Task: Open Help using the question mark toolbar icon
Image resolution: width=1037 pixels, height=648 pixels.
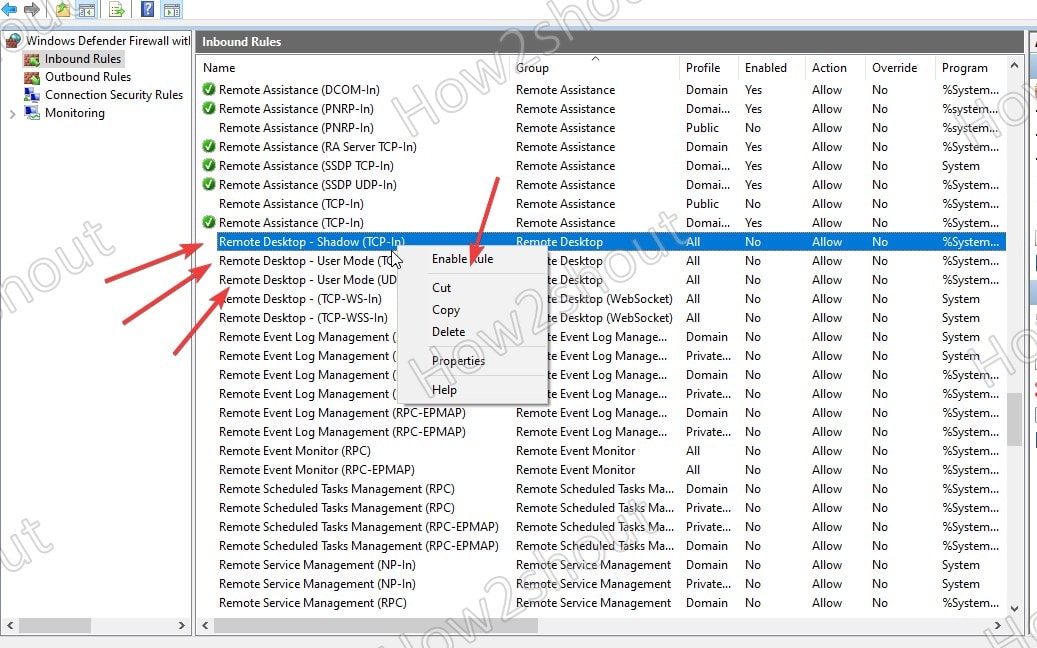Action: pyautogui.click(x=146, y=9)
